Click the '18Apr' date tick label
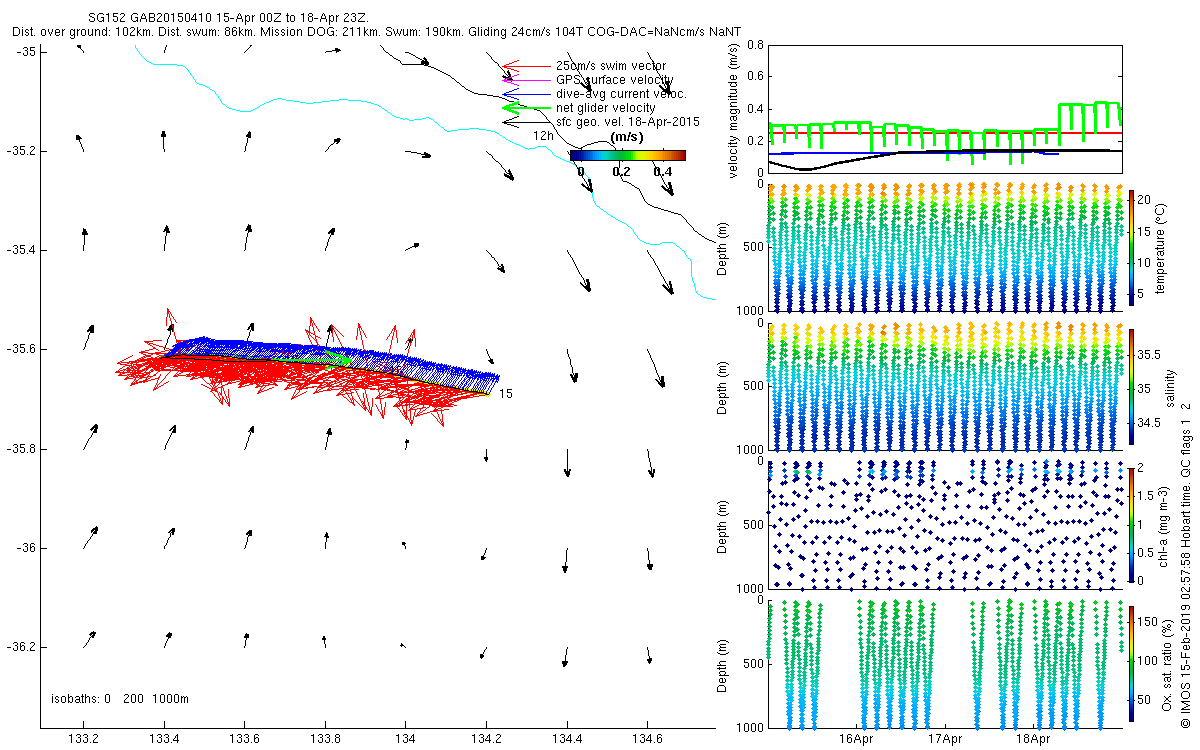Viewport: 1200px width, 750px height. tap(1033, 741)
